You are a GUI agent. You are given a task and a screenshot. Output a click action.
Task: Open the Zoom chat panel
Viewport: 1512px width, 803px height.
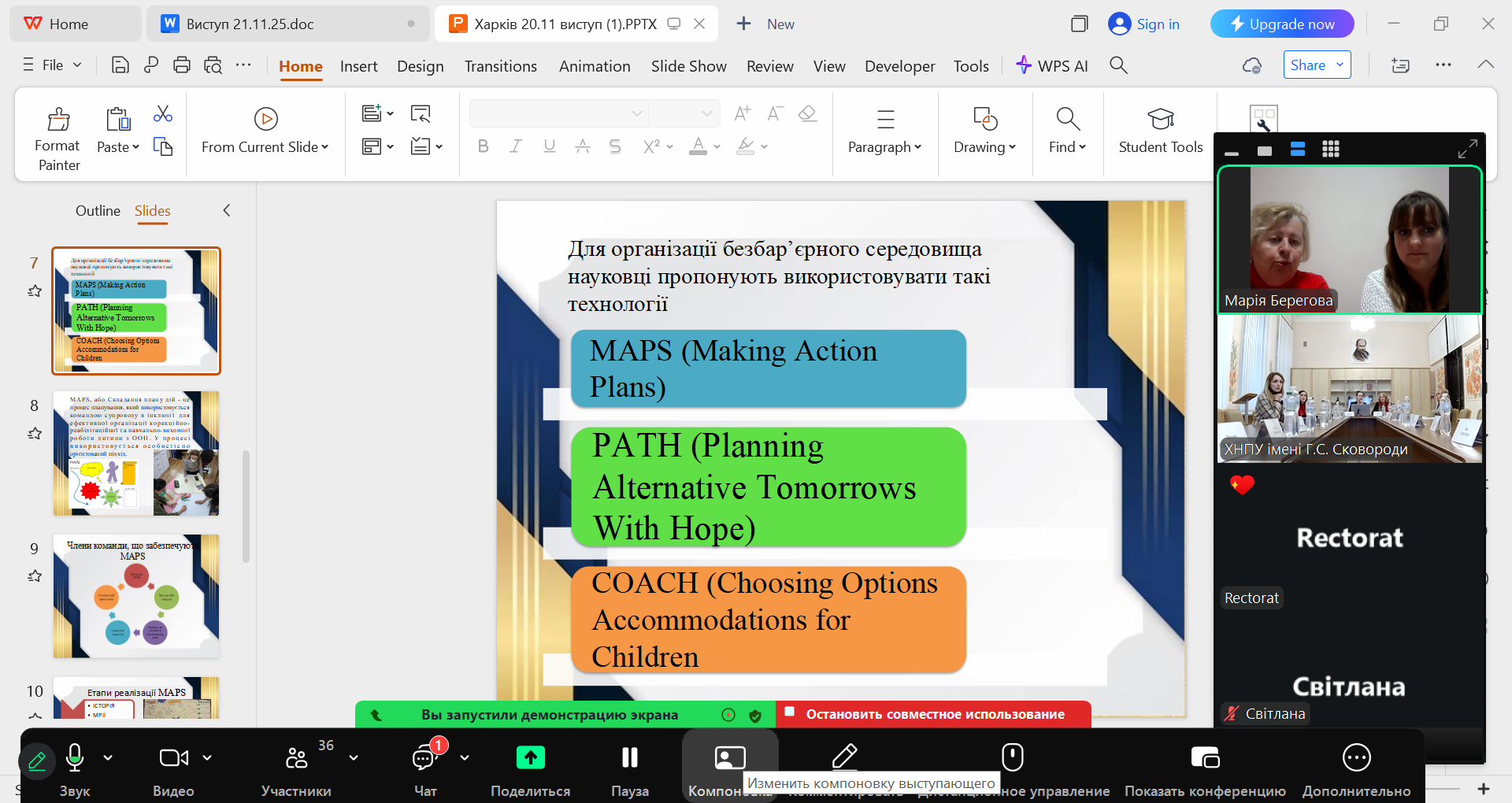click(424, 758)
